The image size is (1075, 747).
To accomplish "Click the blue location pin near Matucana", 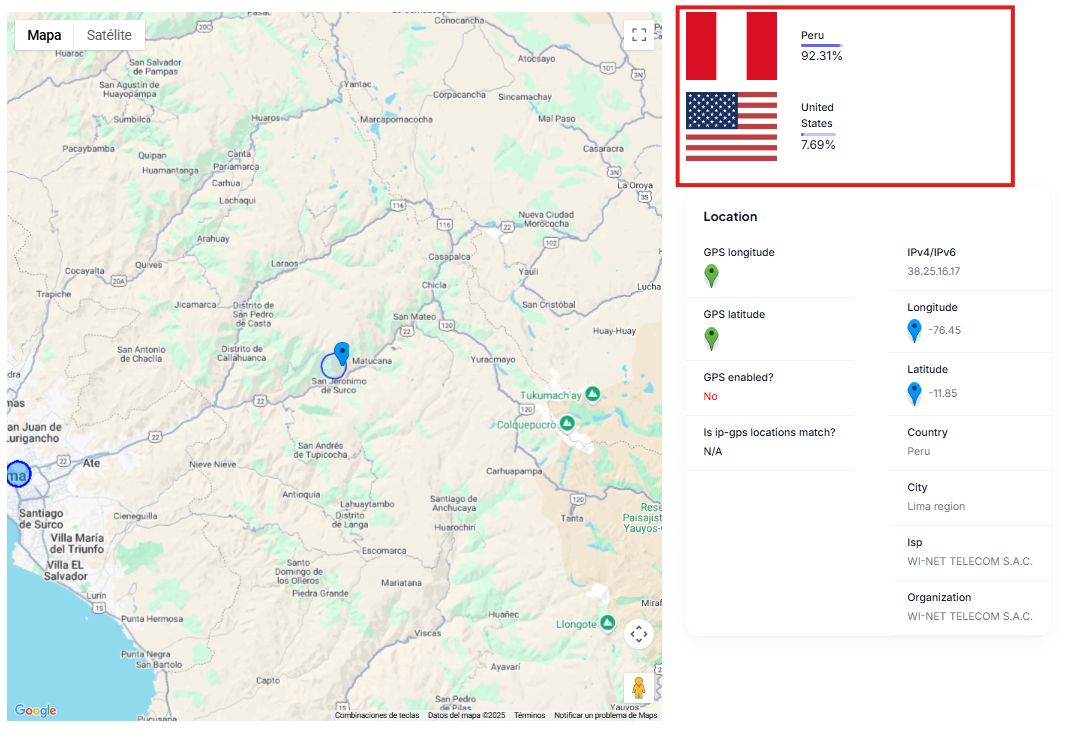I will click(341, 353).
